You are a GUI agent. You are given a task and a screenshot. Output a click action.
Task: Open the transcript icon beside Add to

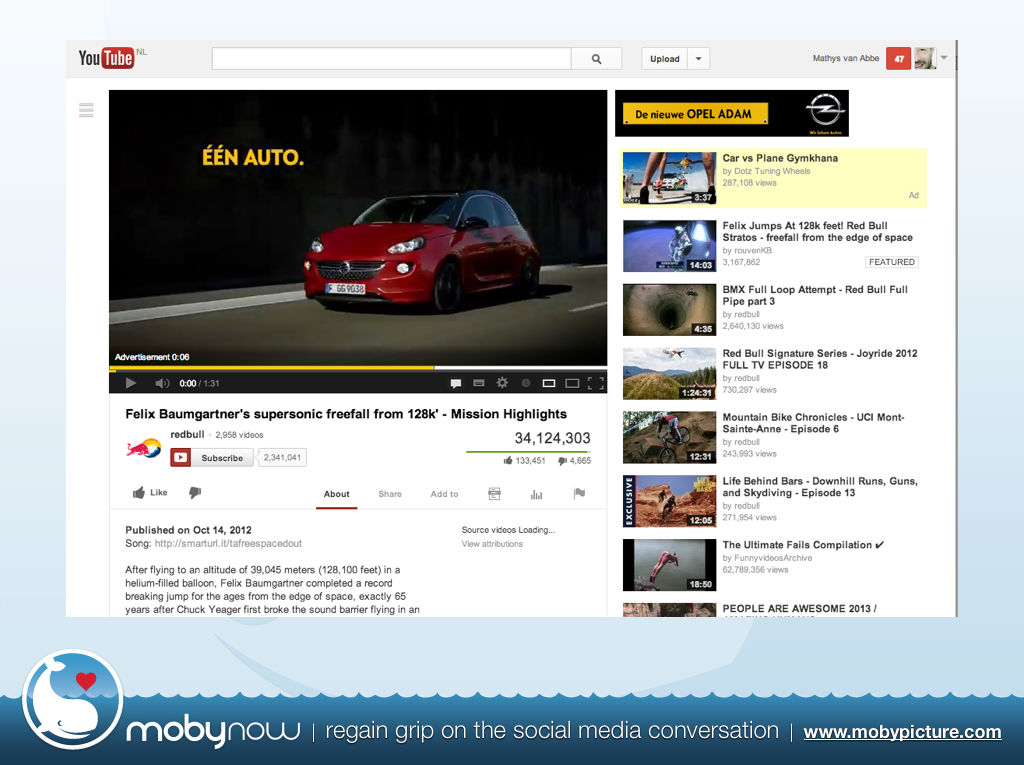click(x=494, y=494)
